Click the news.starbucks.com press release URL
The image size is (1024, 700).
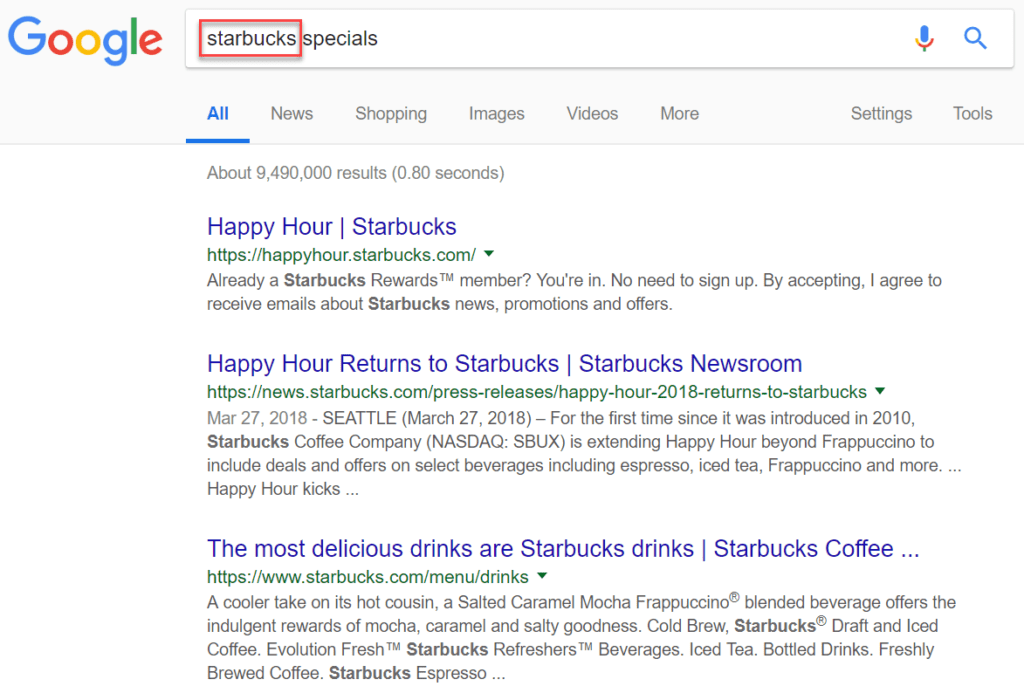536,391
